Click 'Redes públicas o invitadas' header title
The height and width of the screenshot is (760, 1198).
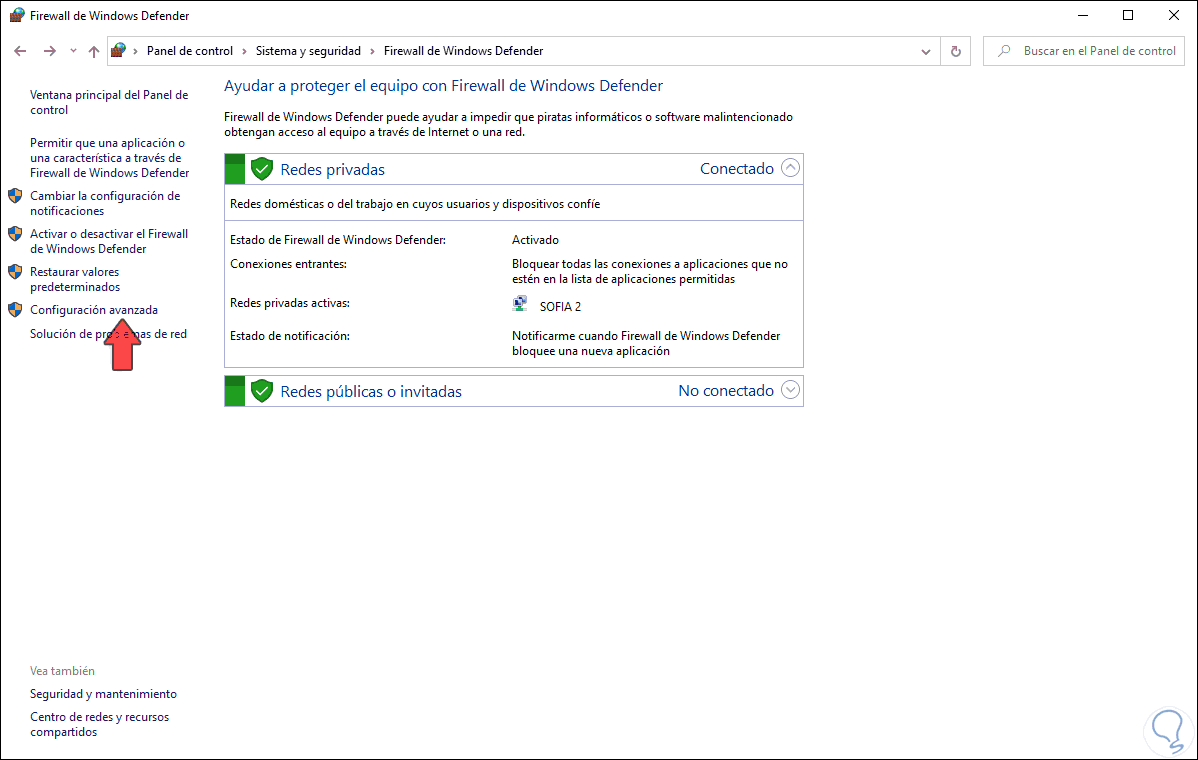tap(371, 391)
